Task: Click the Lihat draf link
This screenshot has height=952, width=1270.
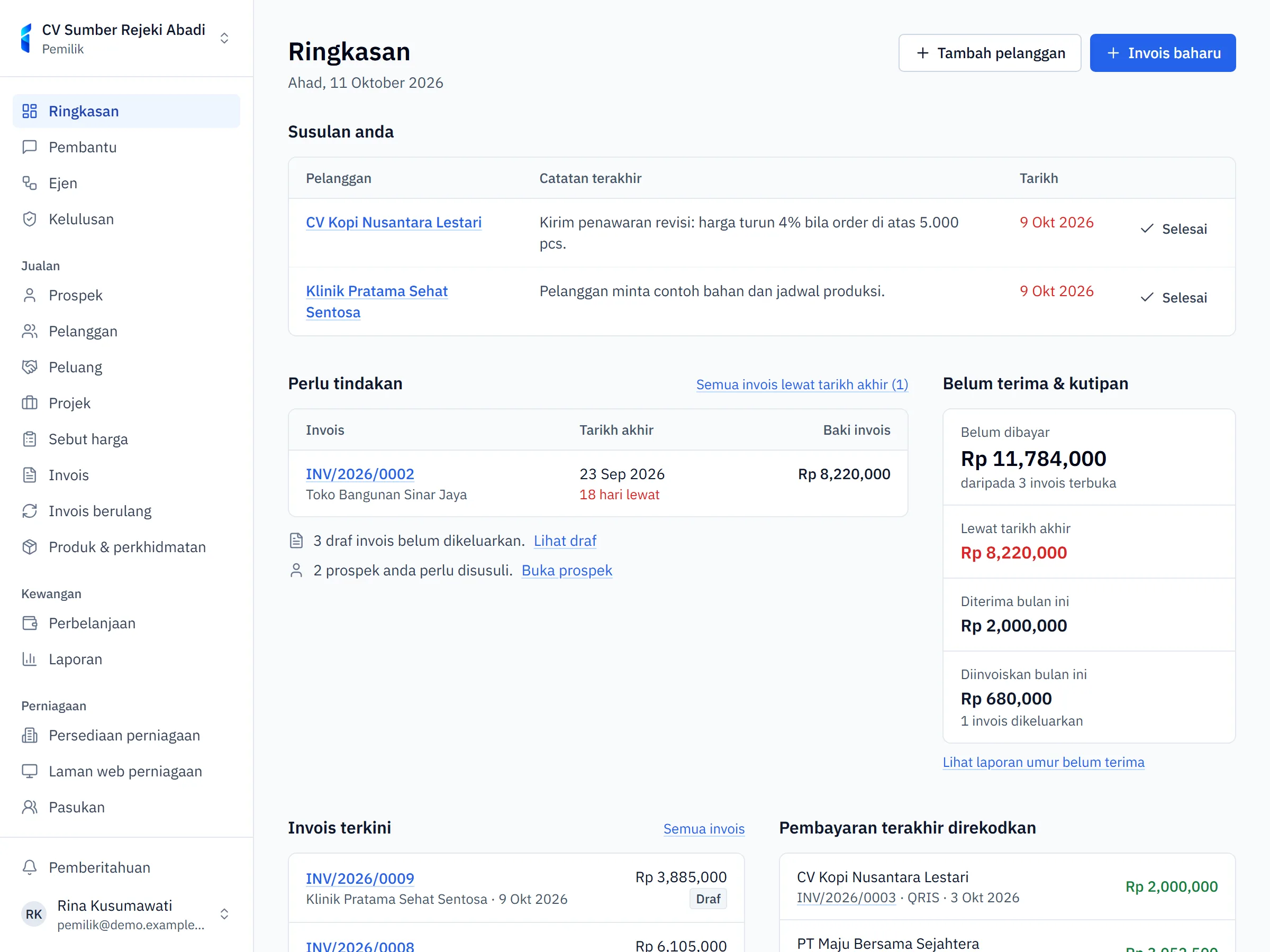Action: (x=565, y=541)
